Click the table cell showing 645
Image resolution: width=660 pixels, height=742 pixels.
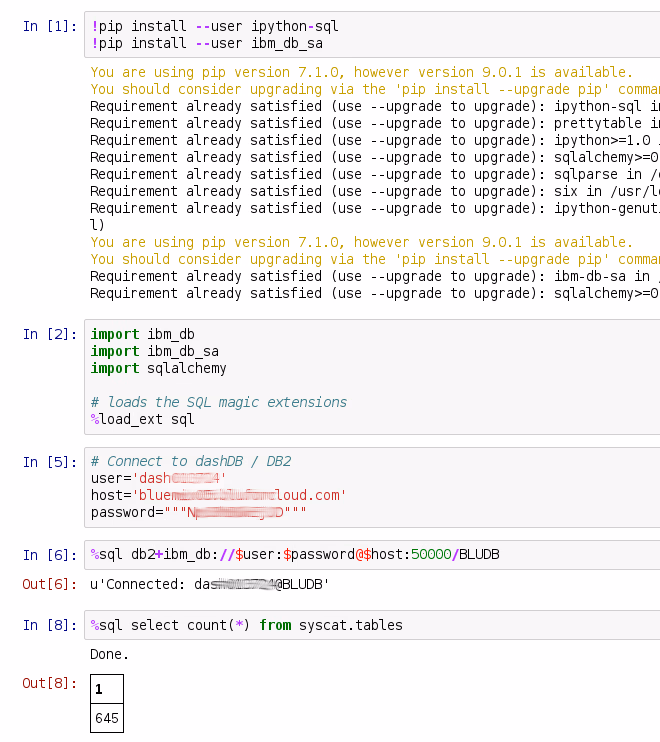pos(106,717)
